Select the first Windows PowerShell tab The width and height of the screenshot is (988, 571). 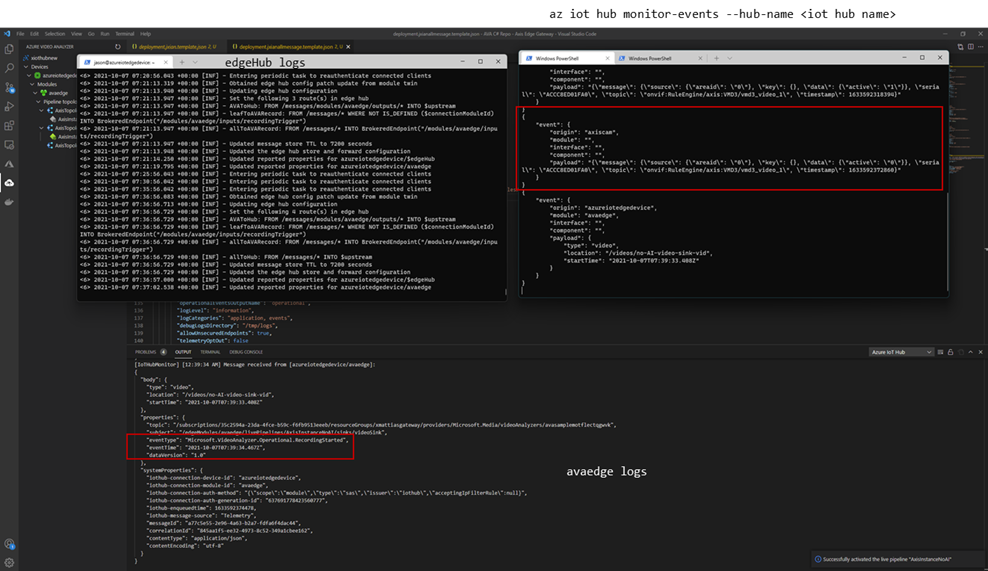[566, 58]
